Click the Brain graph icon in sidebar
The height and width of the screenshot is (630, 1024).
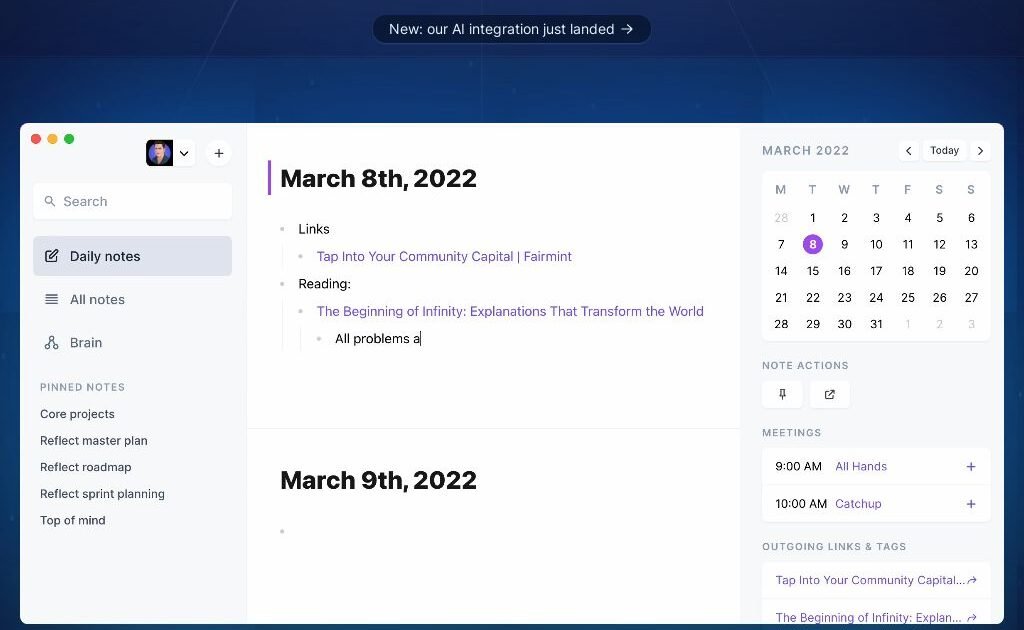(52, 343)
